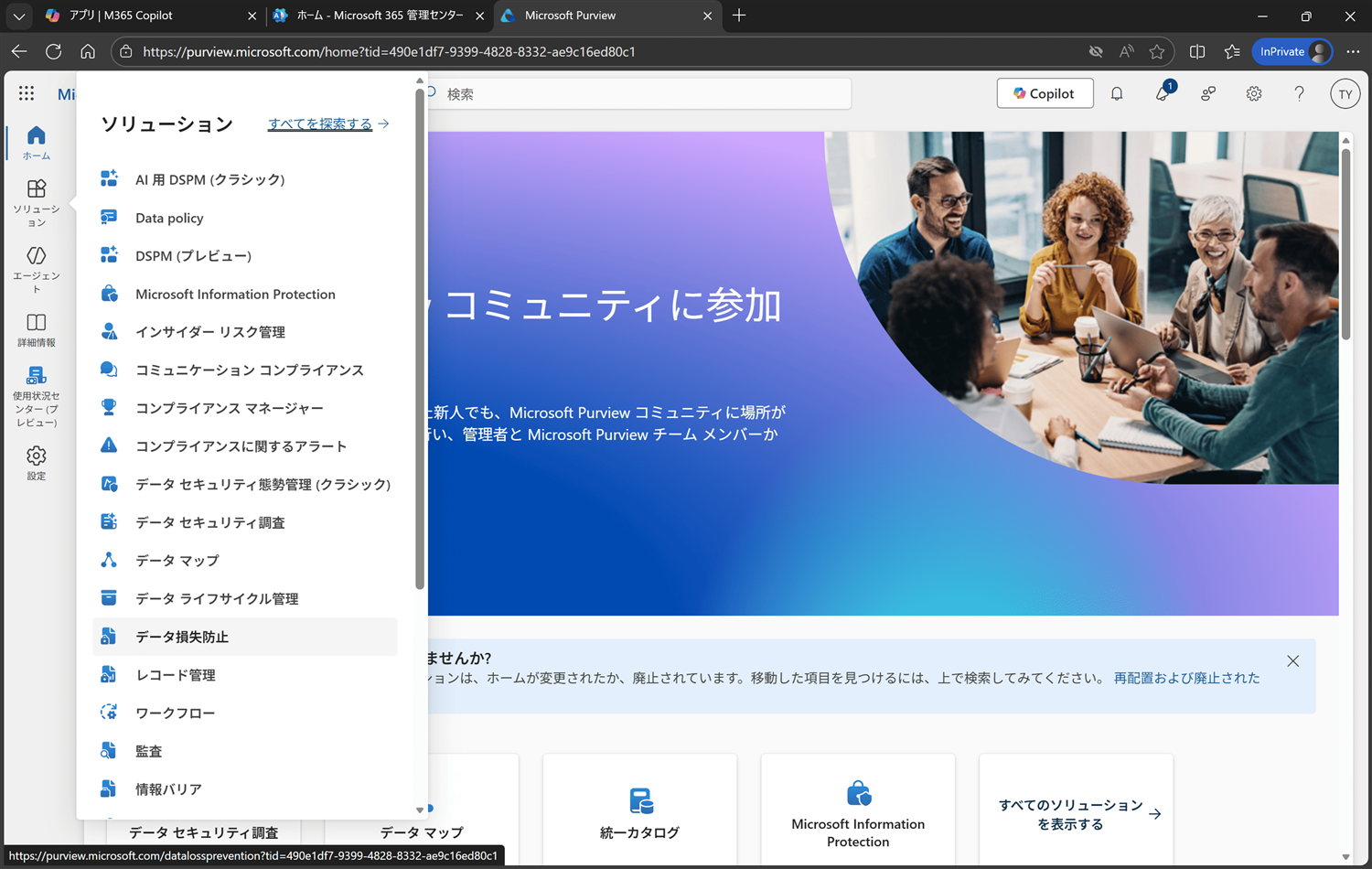The width and height of the screenshot is (1372, 869).
Task: Open コミュニケーション コンプライアンス
Action: tap(245, 370)
